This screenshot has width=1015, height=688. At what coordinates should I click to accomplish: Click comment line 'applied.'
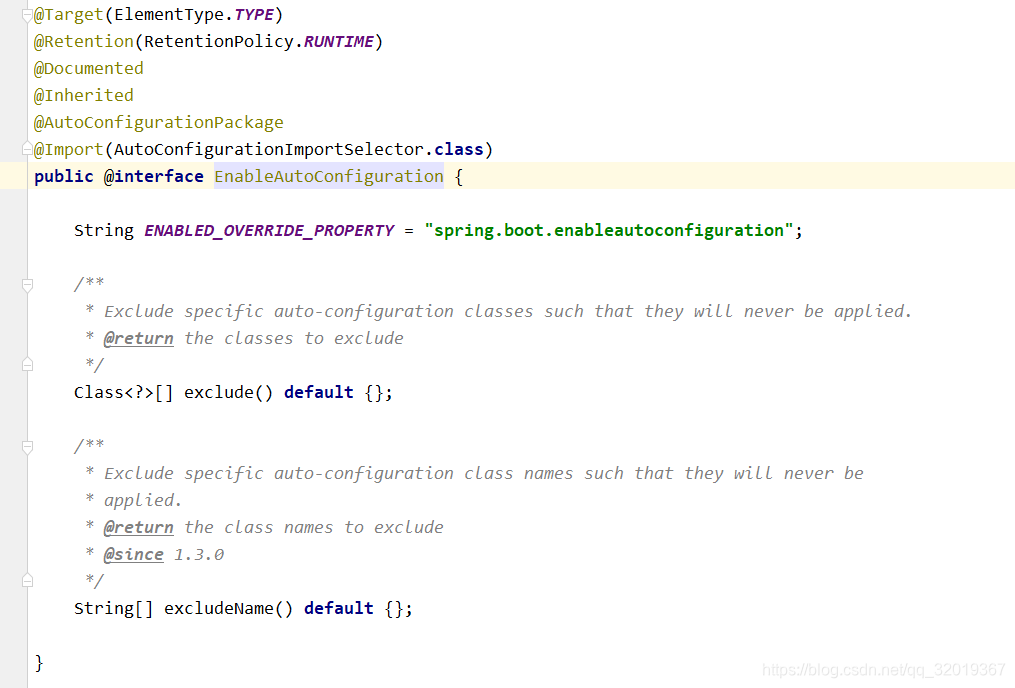point(143,500)
